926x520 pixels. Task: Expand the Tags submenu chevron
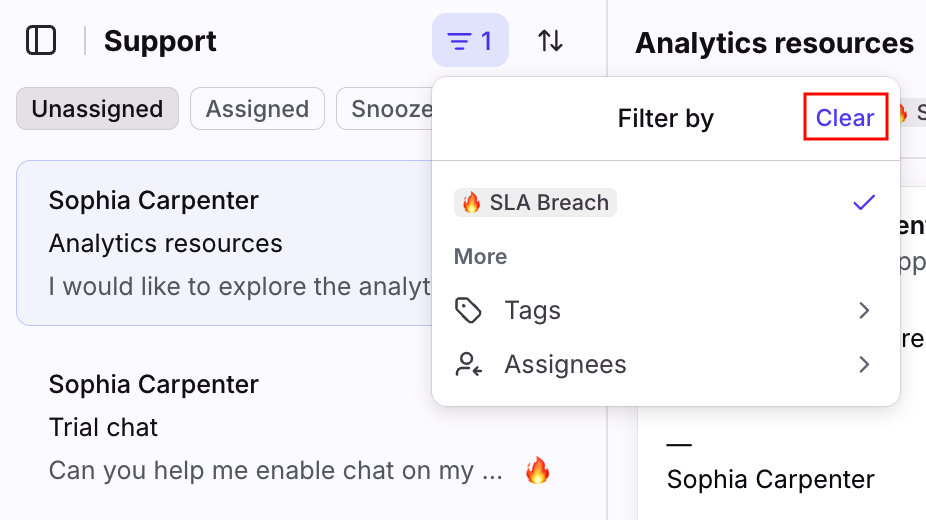[865, 310]
